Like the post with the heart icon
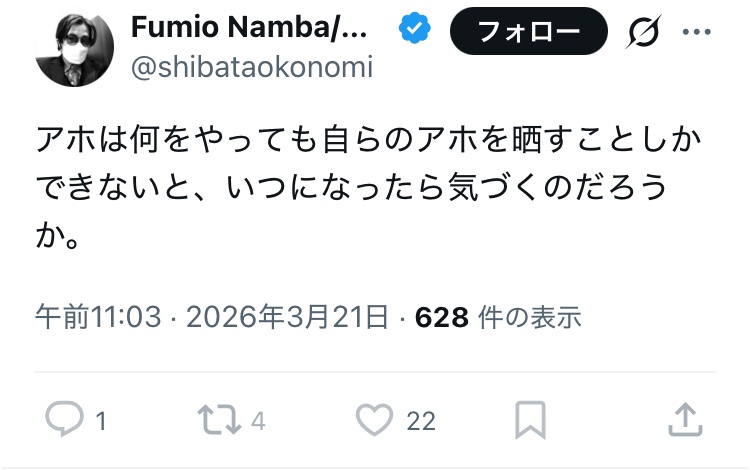 coord(374,420)
